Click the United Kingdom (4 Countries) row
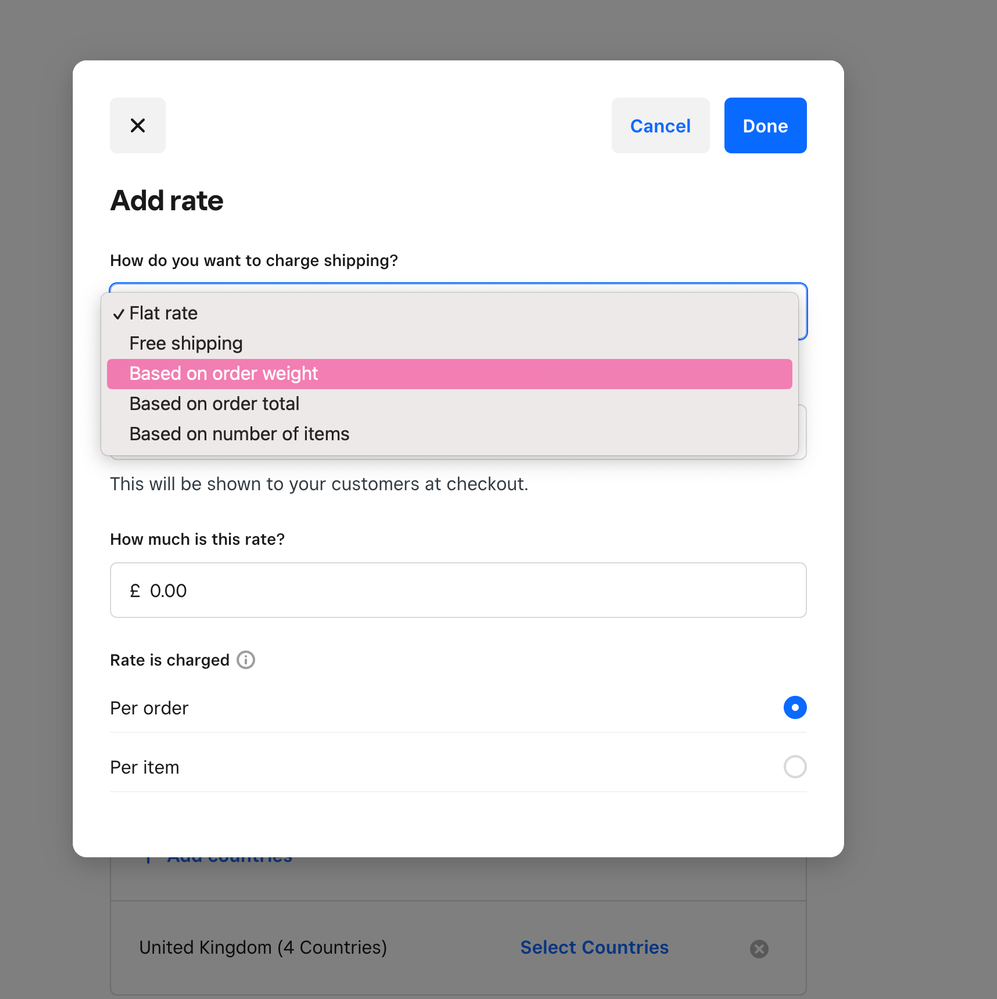997x999 pixels. (x=263, y=948)
